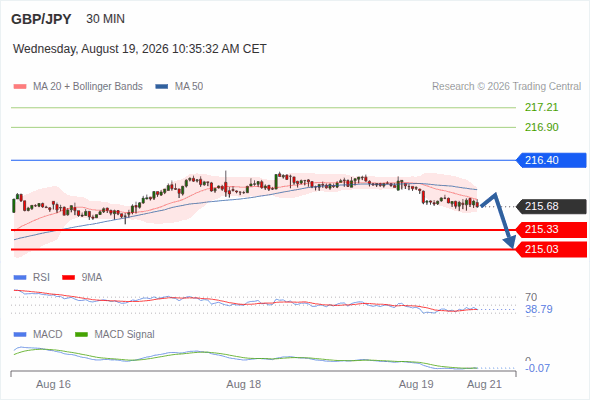Click the 216.90 resistance level label

pos(541,127)
